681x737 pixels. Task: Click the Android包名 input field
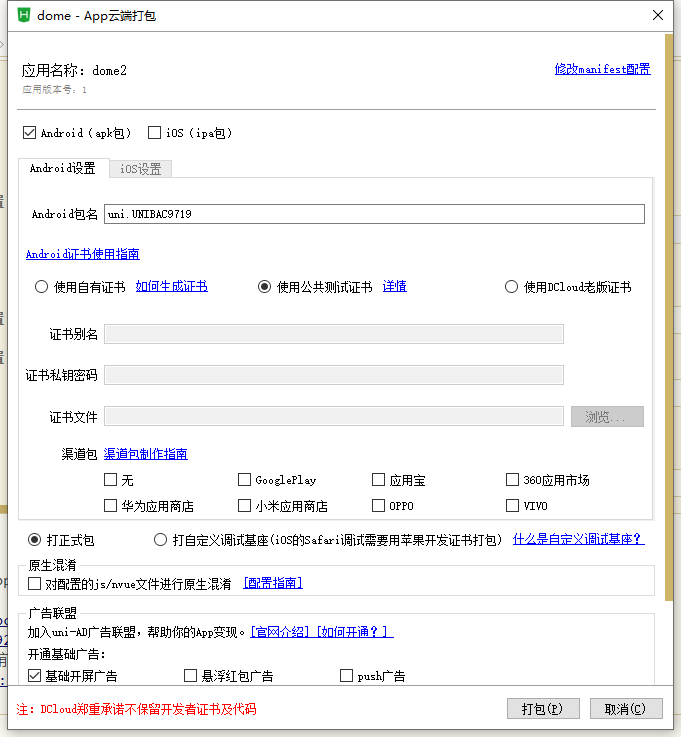[374, 214]
